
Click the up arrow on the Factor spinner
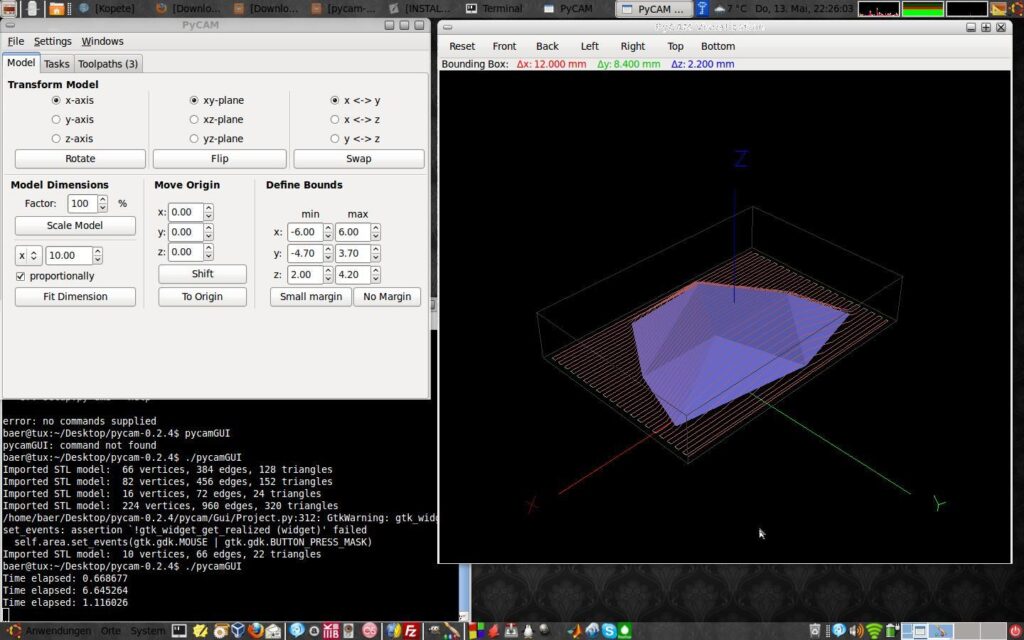[x=104, y=198]
